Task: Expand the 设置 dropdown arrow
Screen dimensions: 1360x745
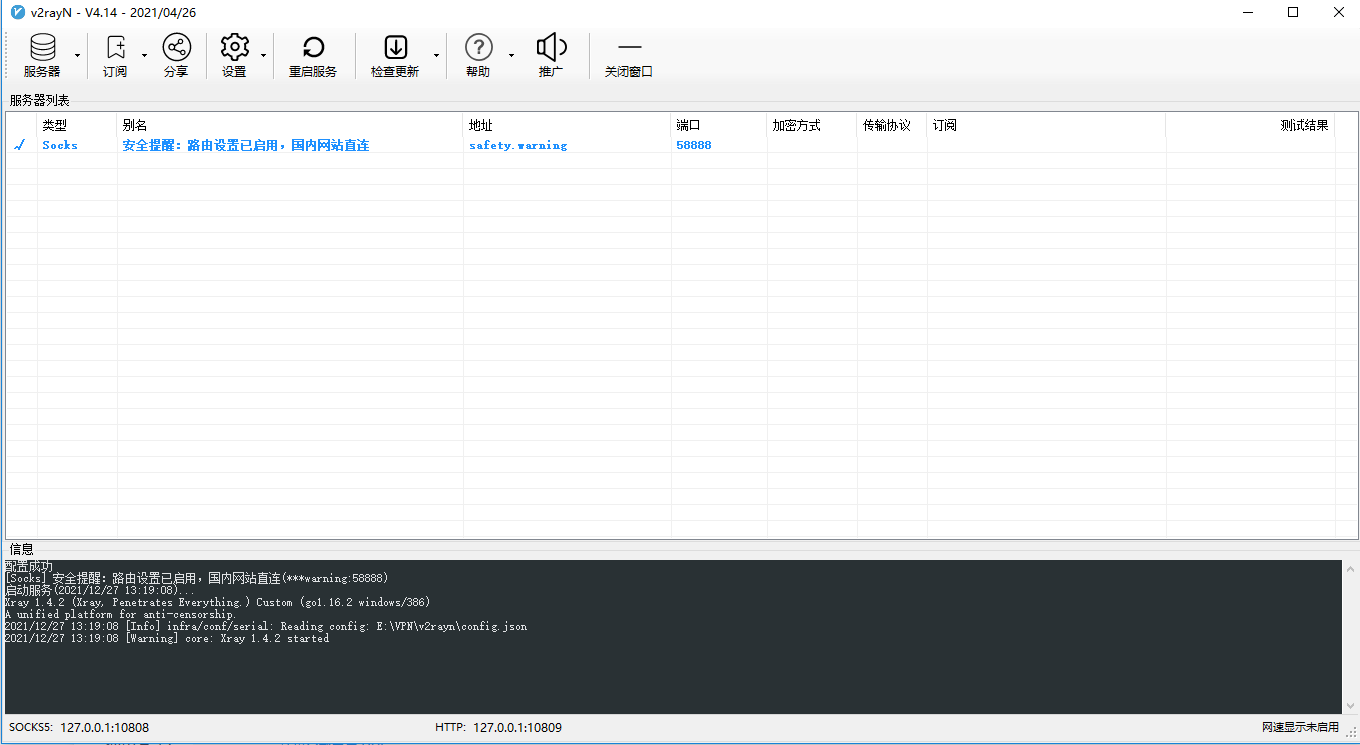Action: [x=263, y=55]
